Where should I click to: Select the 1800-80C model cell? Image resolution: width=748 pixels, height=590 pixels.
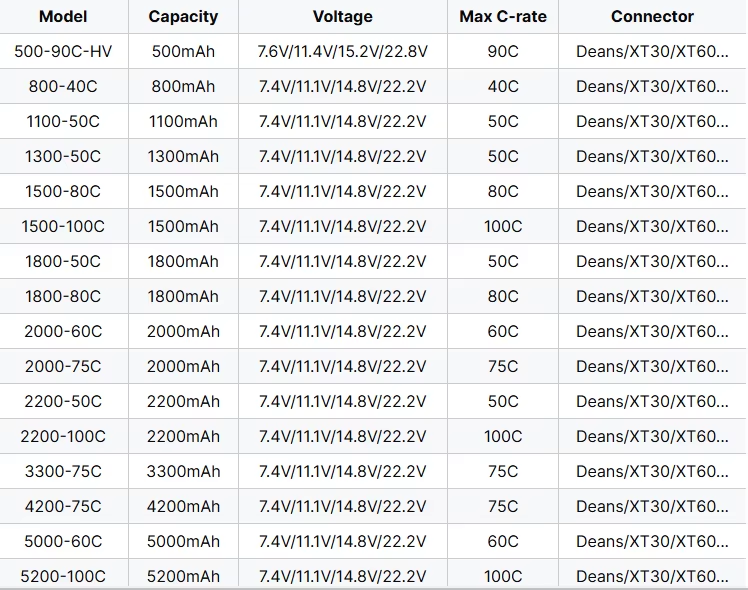click(64, 297)
